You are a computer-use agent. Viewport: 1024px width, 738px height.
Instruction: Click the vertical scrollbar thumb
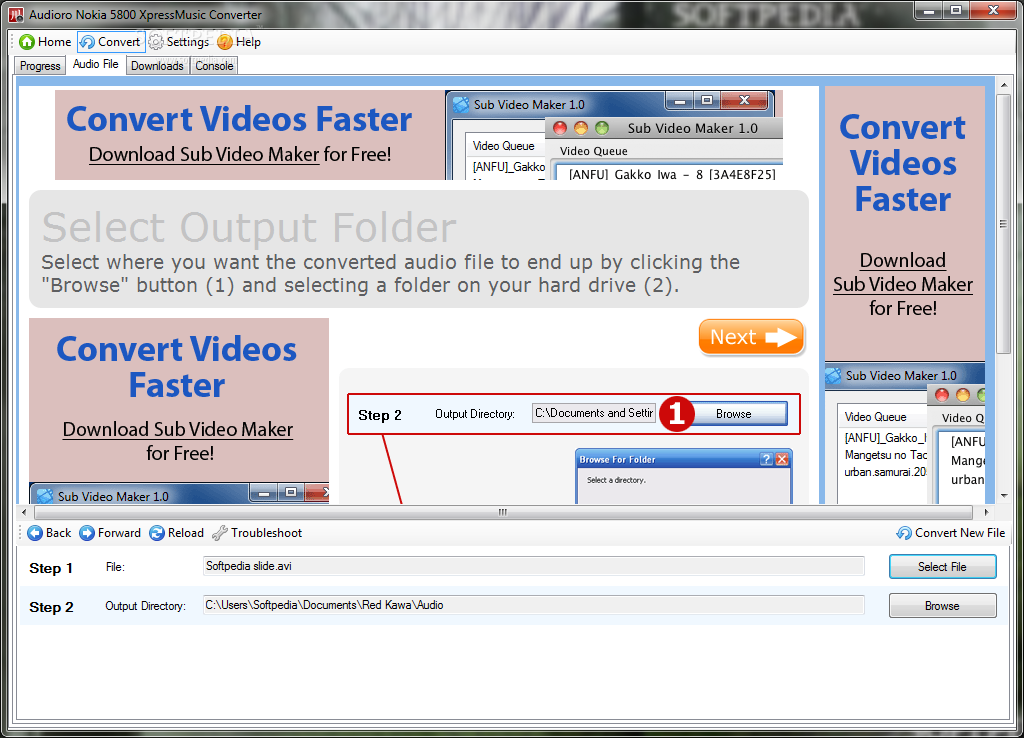click(1003, 224)
